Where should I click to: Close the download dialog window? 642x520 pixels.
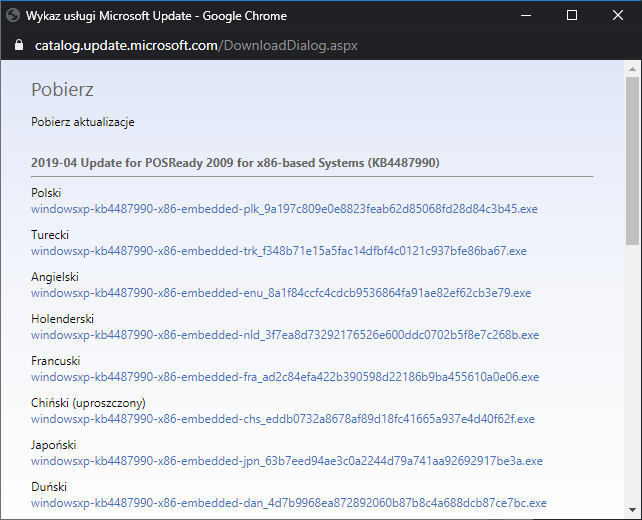click(x=618, y=16)
